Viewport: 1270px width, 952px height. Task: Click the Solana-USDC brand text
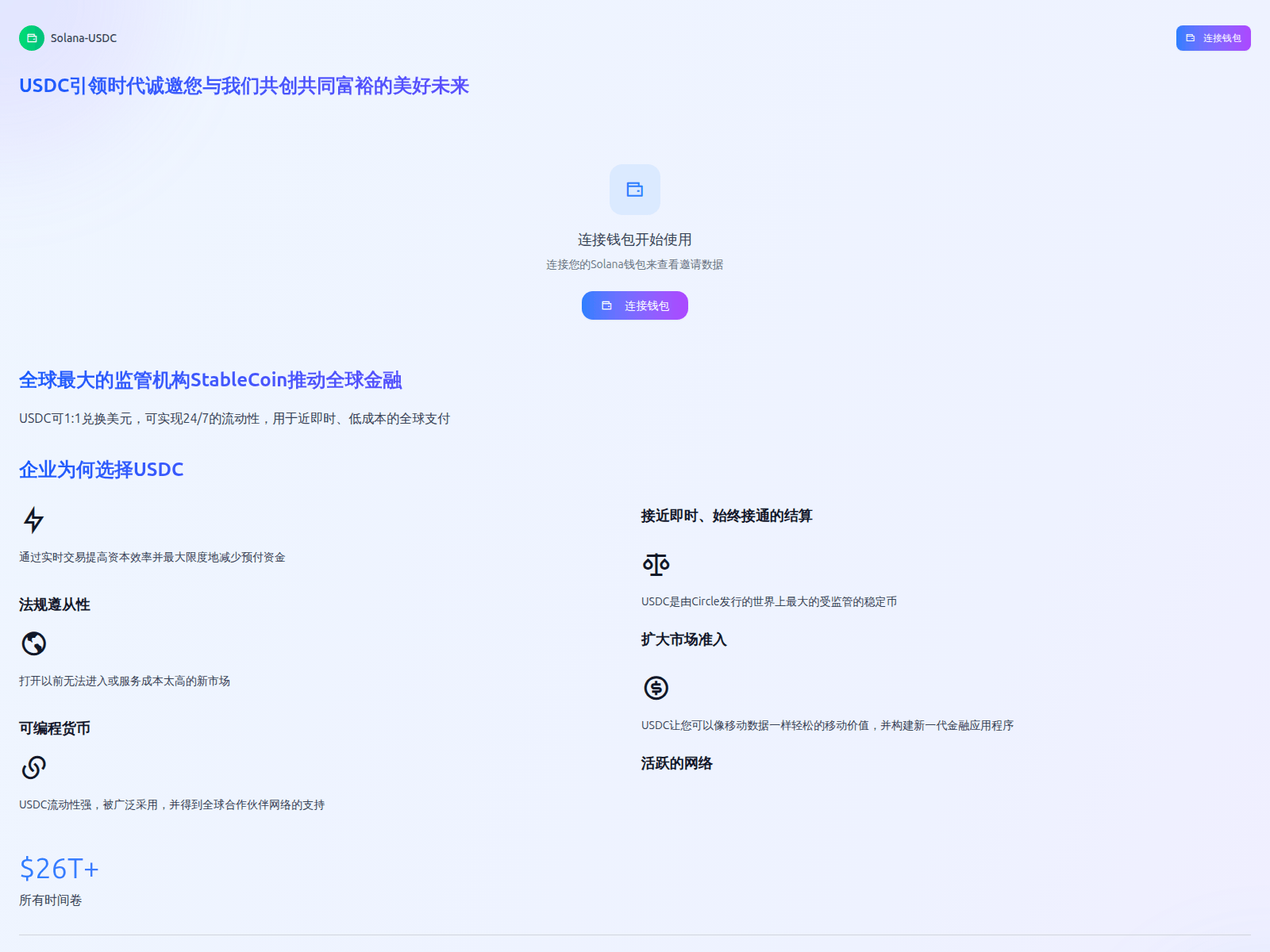[x=83, y=38]
